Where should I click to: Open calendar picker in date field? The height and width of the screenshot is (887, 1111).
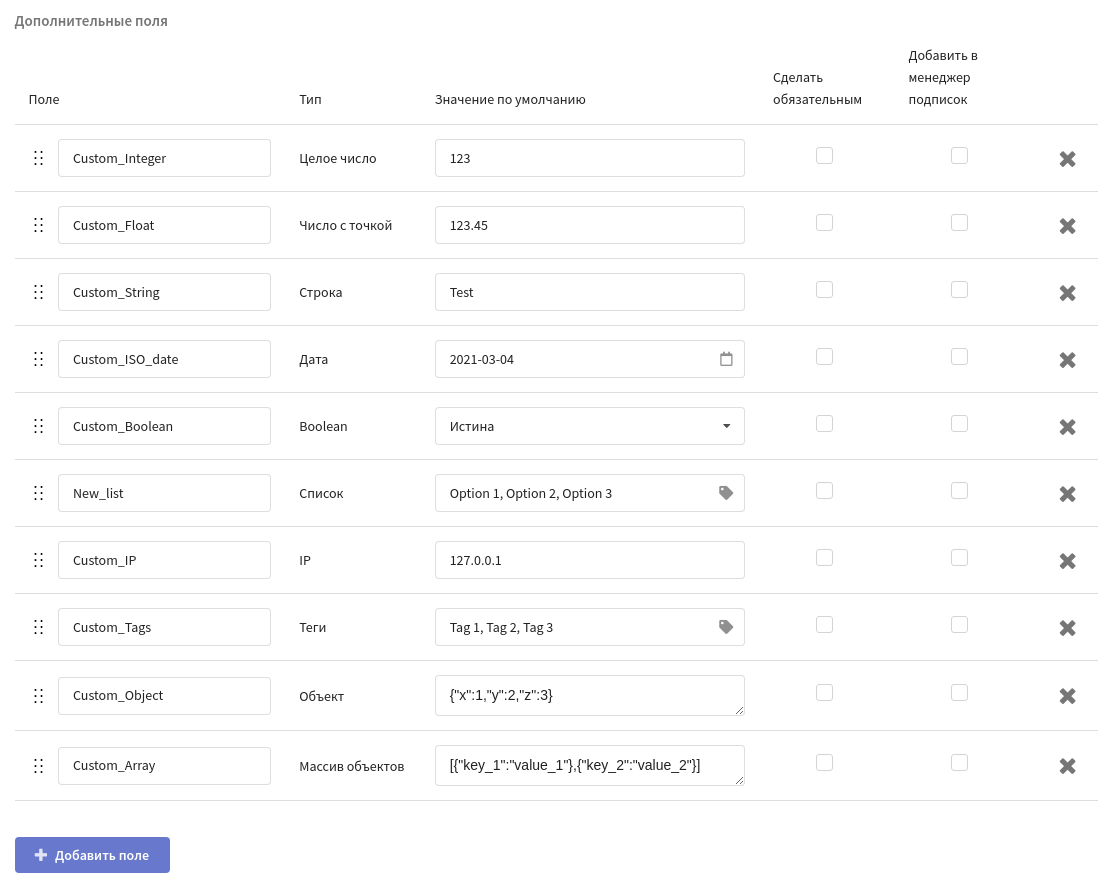726,359
